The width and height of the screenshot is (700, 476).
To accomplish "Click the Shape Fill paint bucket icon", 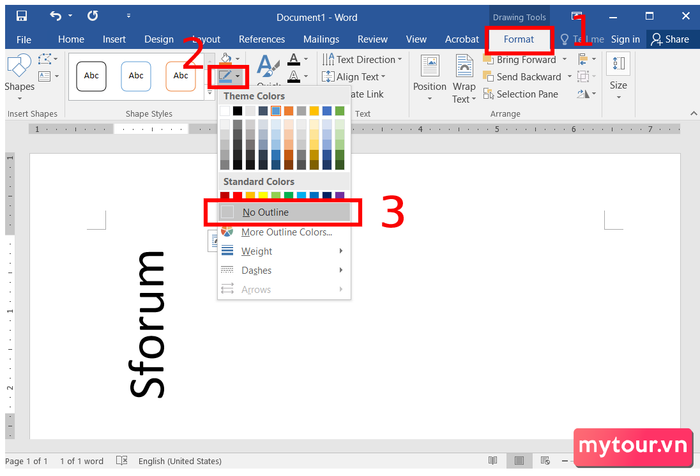I will click(226, 59).
